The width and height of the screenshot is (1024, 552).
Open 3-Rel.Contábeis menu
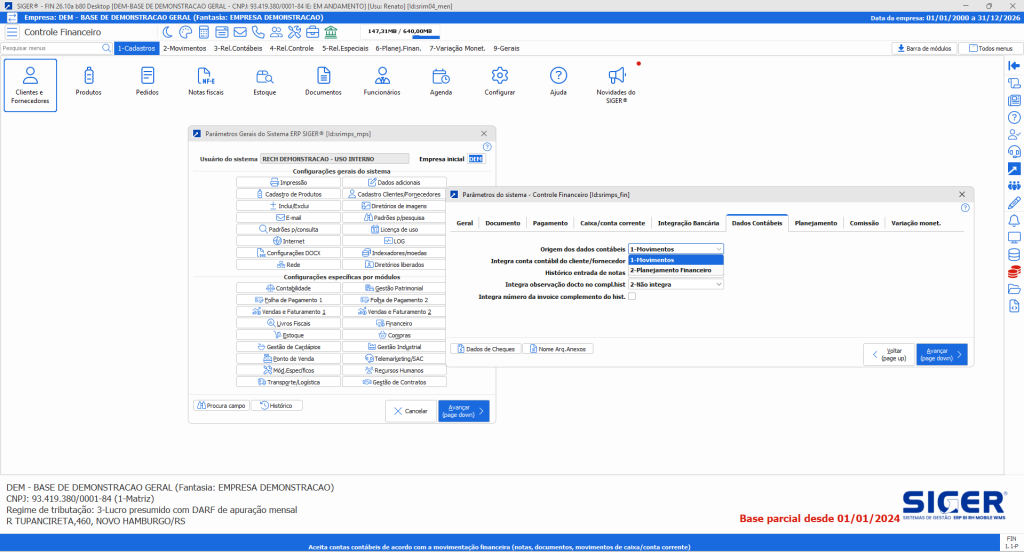pyautogui.click(x=238, y=48)
